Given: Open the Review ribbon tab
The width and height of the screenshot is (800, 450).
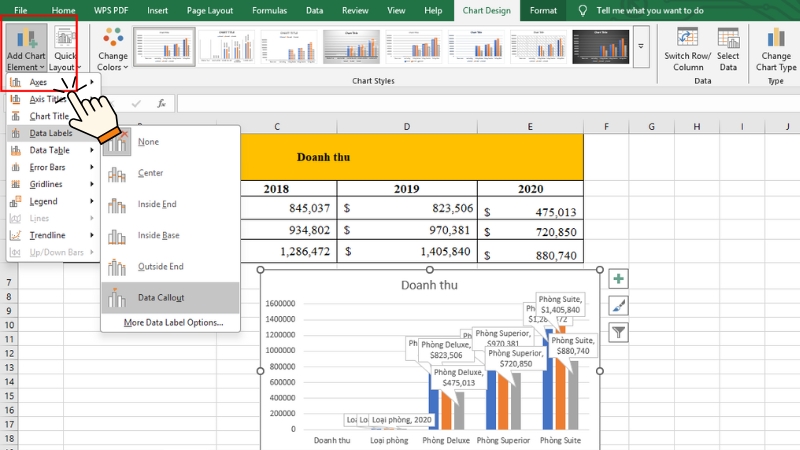Looking at the screenshot, I should tap(355, 10).
